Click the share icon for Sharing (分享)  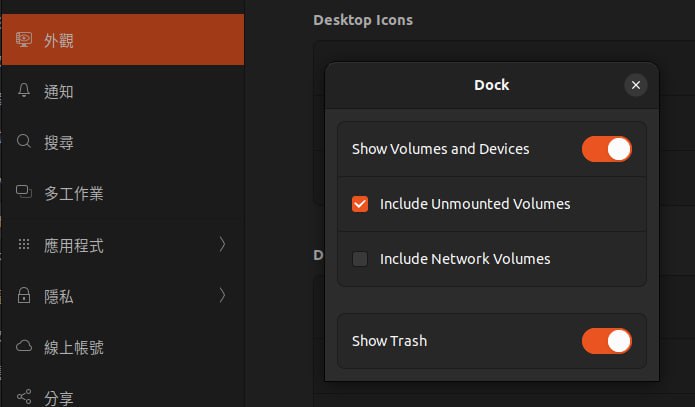[24, 397]
